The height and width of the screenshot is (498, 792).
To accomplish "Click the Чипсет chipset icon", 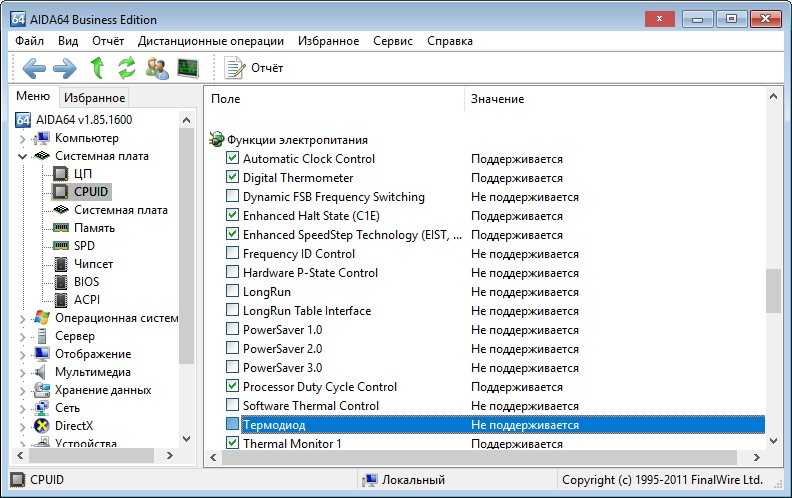I will pyautogui.click(x=61, y=264).
